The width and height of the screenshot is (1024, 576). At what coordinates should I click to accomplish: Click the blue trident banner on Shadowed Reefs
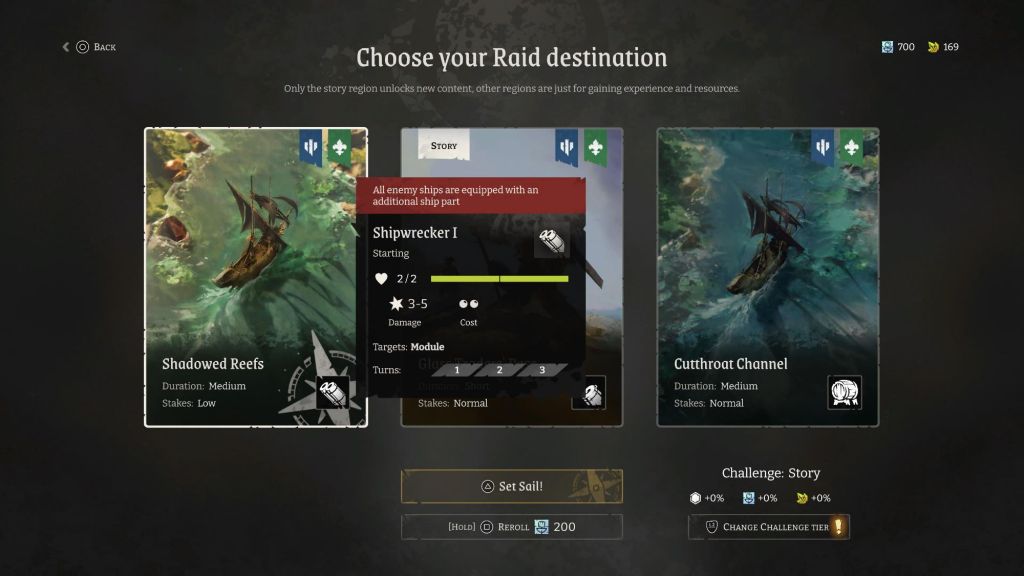point(311,147)
